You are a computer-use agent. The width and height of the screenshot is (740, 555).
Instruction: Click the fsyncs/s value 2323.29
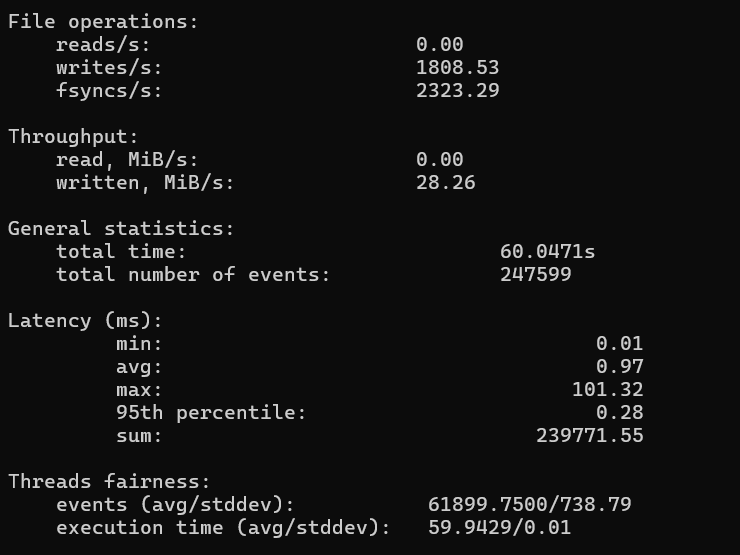click(457, 91)
